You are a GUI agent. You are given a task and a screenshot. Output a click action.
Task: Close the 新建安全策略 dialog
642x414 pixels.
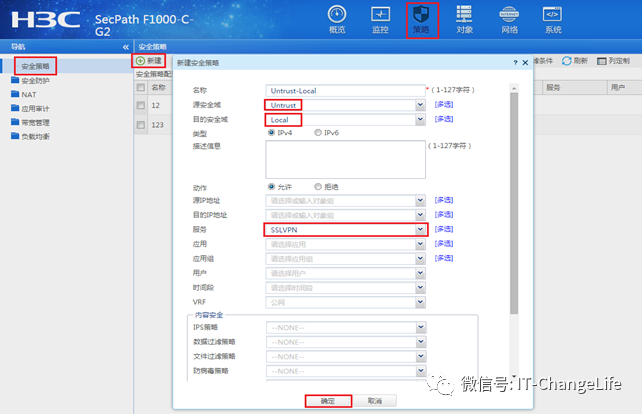point(525,63)
